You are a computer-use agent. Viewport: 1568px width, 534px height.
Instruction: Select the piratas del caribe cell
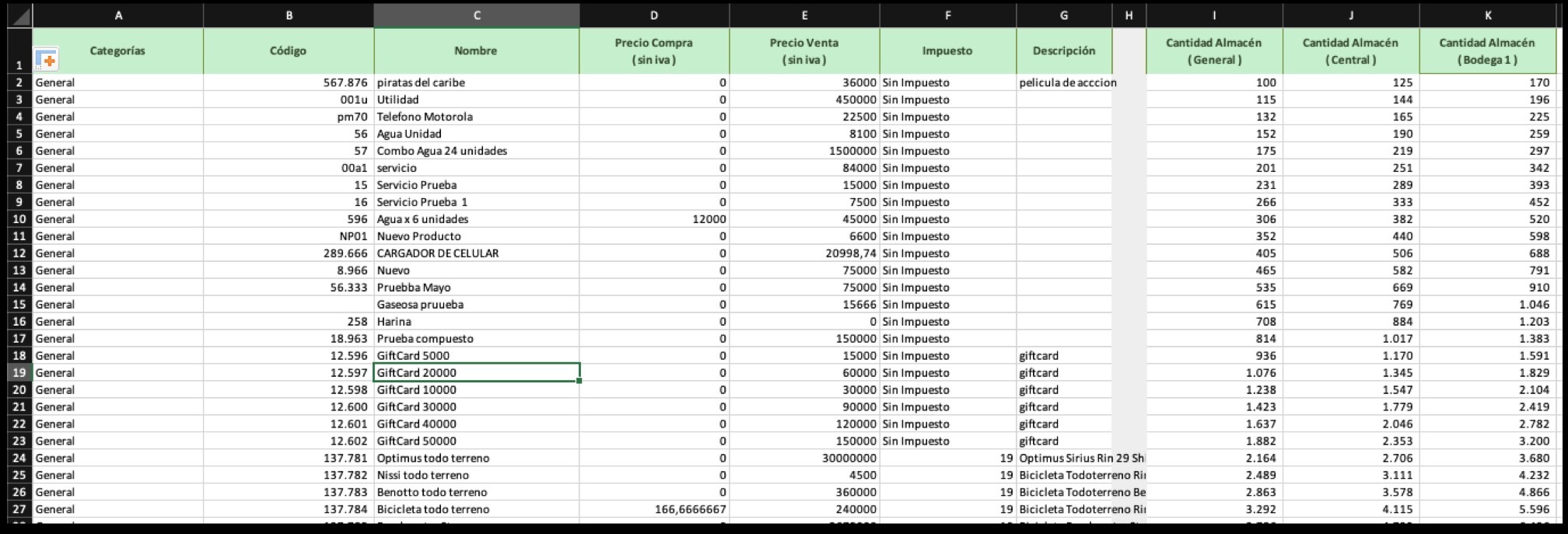[x=476, y=82]
